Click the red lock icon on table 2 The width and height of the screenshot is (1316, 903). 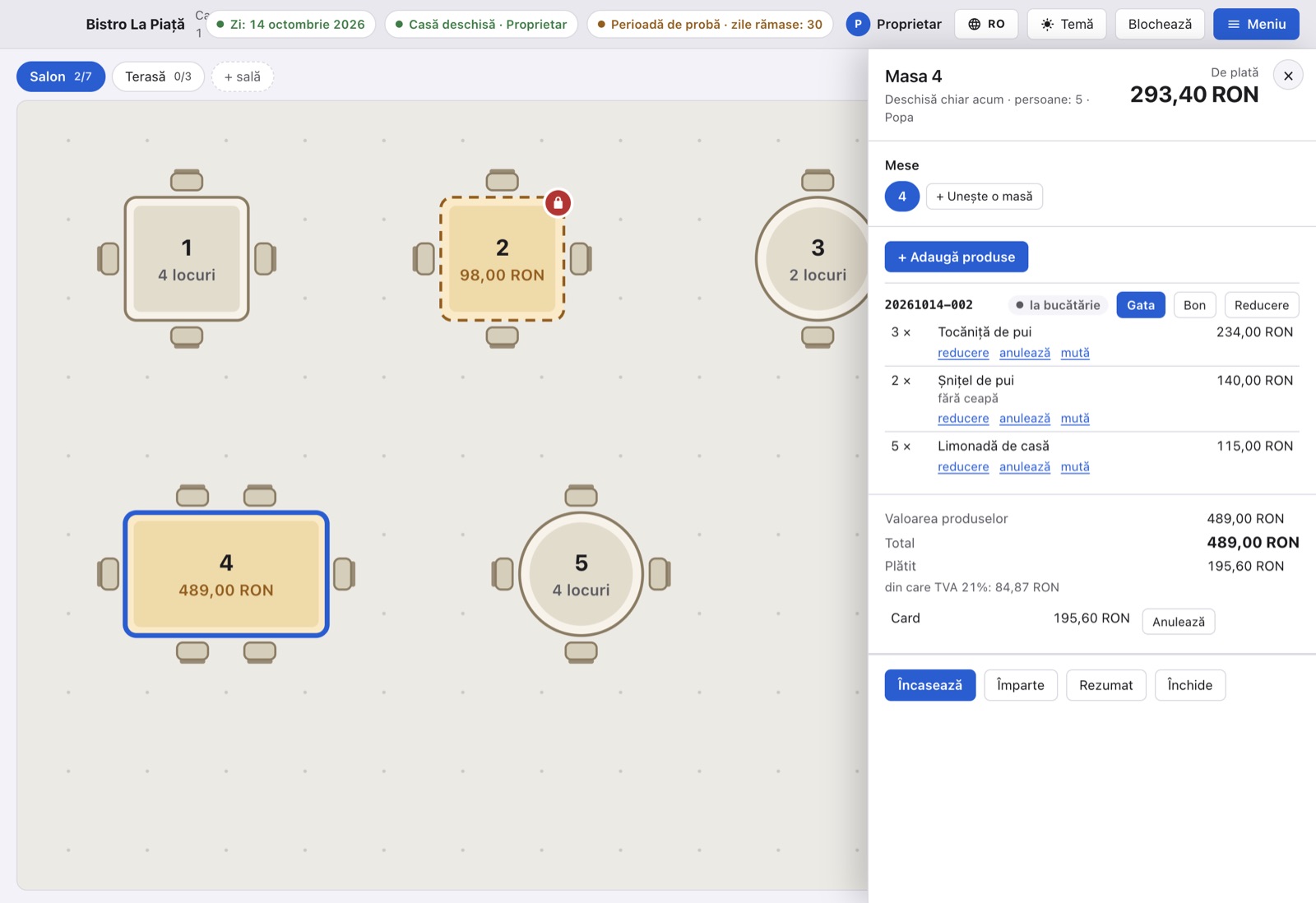(558, 202)
